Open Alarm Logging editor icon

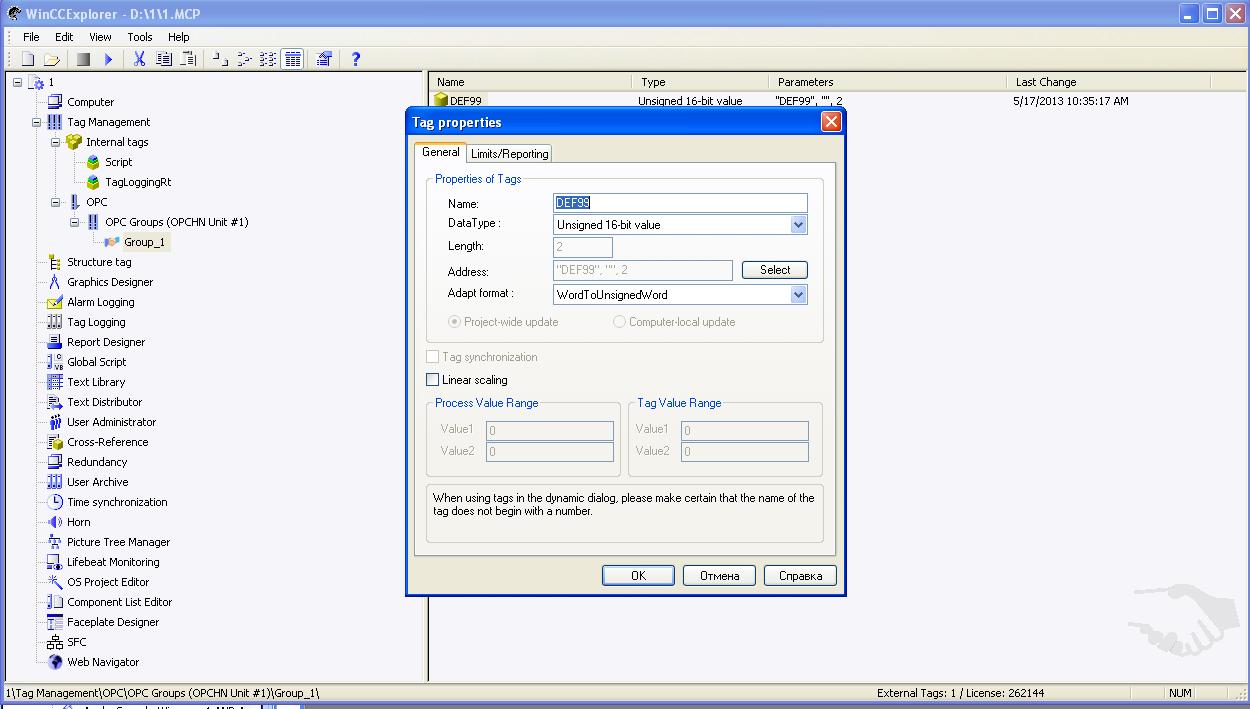(x=55, y=302)
